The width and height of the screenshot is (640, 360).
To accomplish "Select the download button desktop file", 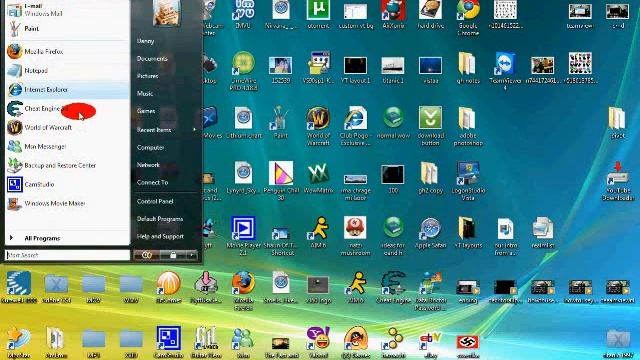I will pos(430,126).
